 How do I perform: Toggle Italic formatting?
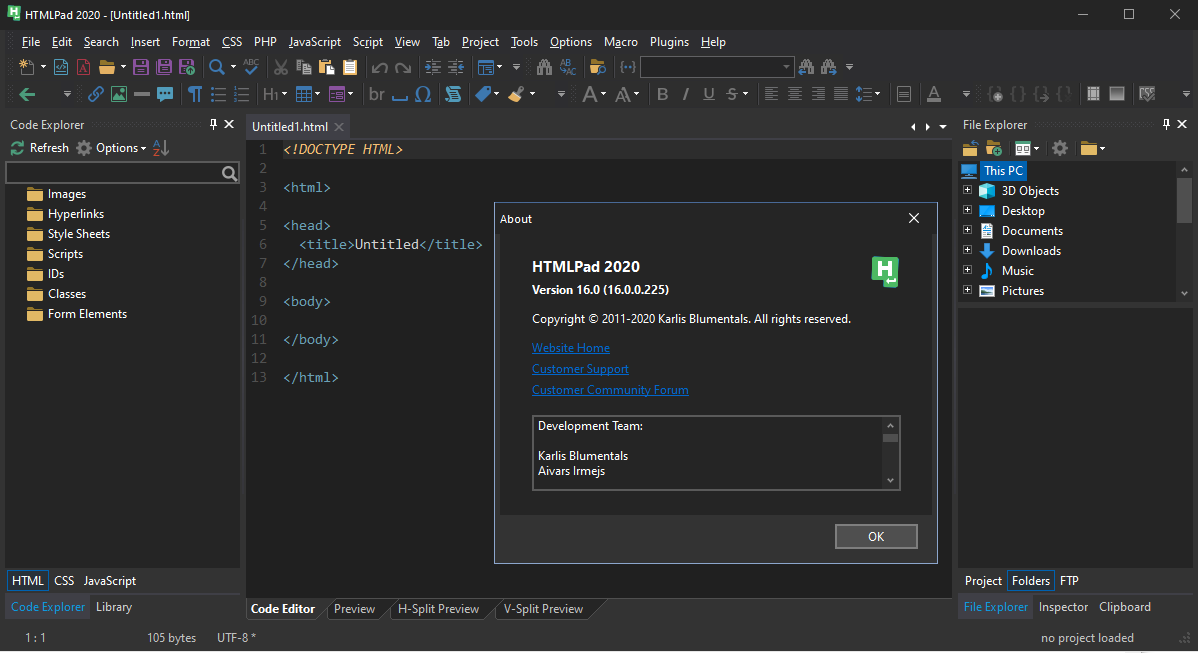(685, 94)
